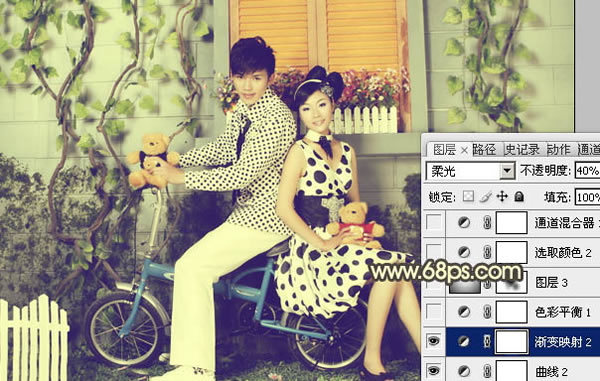Click mask link icon of 通道混合器 layer
The height and width of the screenshot is (381, 600).
487,222
